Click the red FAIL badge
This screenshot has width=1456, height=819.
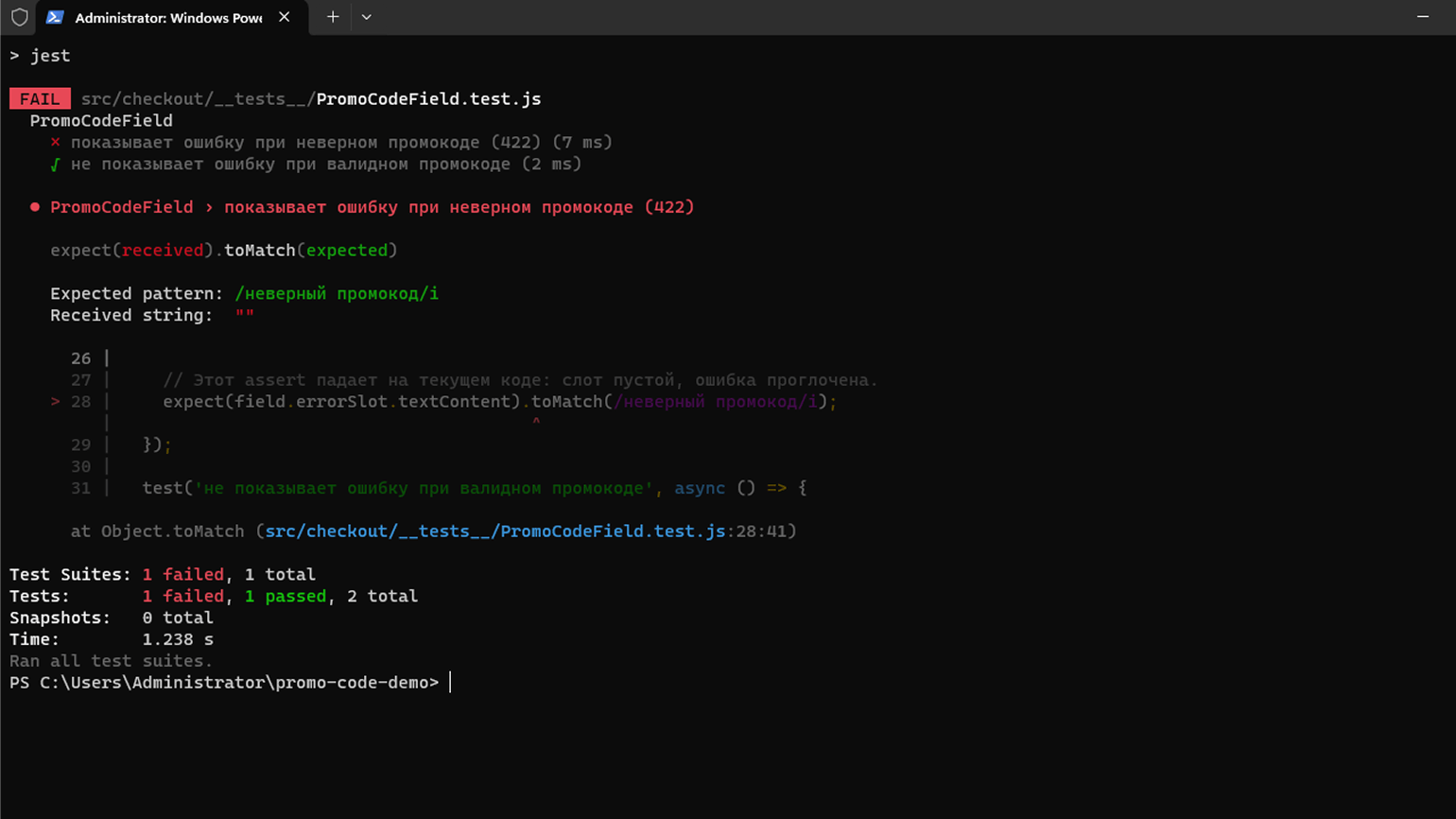click(40, 98)
